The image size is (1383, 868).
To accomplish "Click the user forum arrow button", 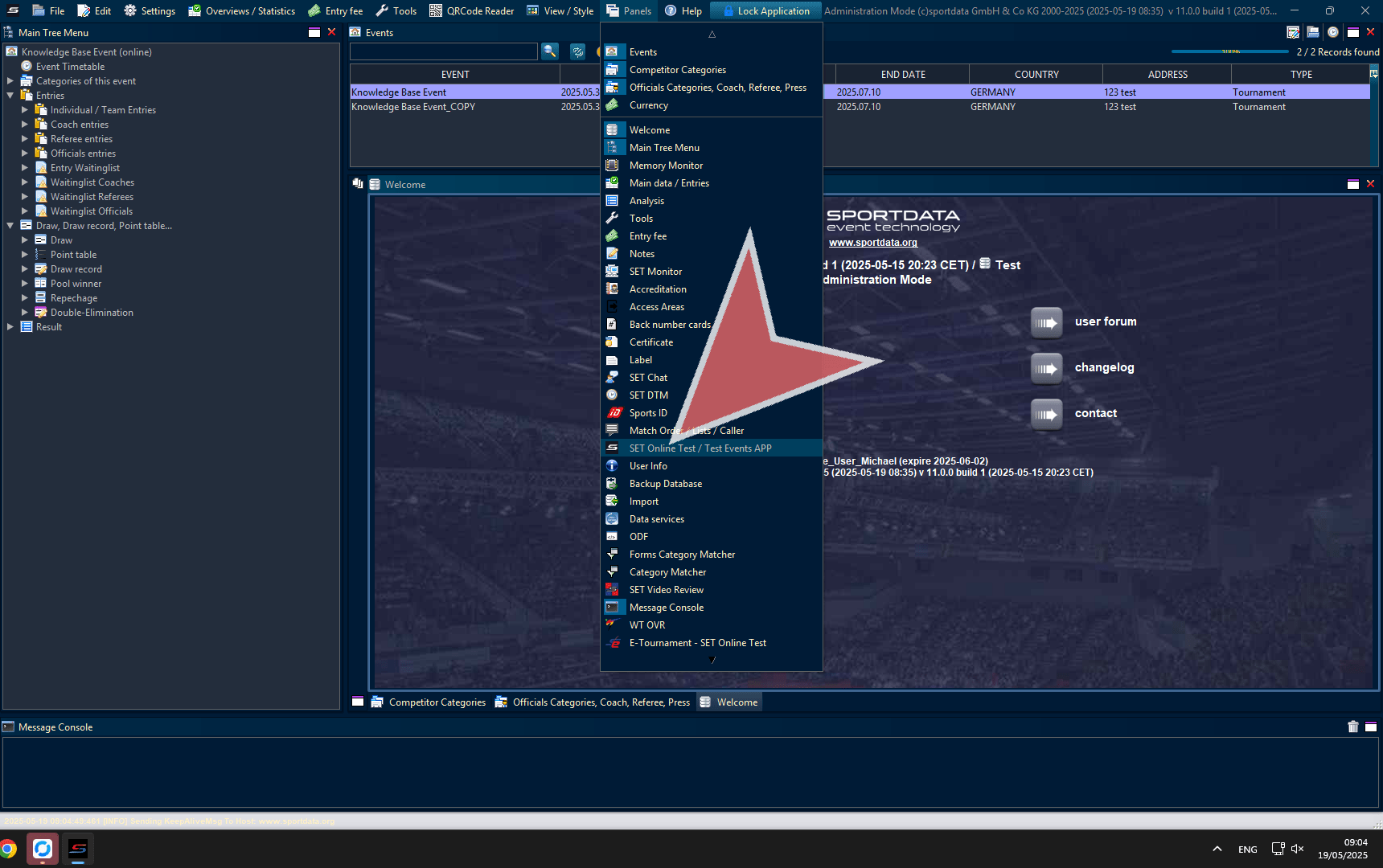I will click(1046, 322).
